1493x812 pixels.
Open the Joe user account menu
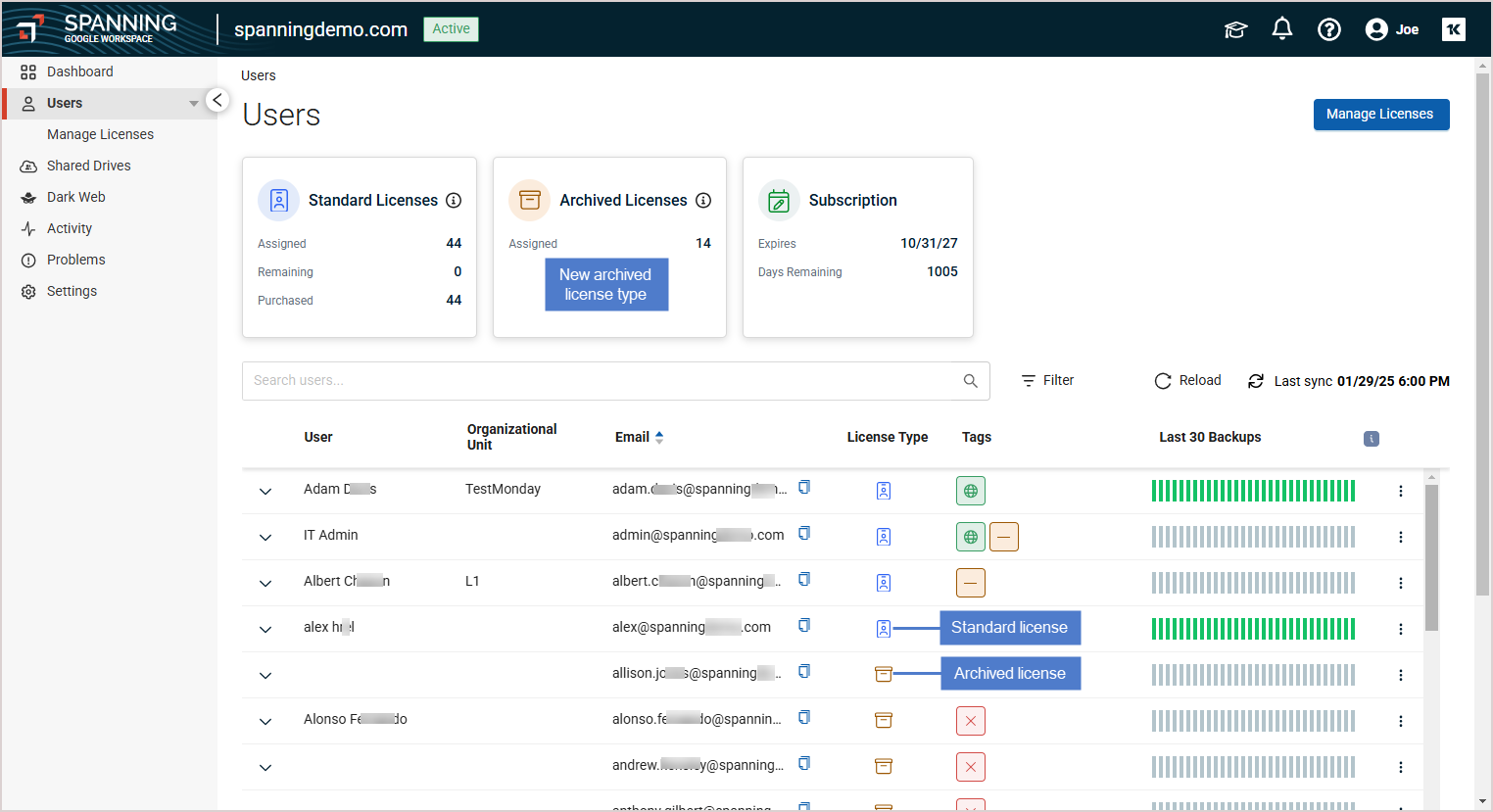[1392, 29]
